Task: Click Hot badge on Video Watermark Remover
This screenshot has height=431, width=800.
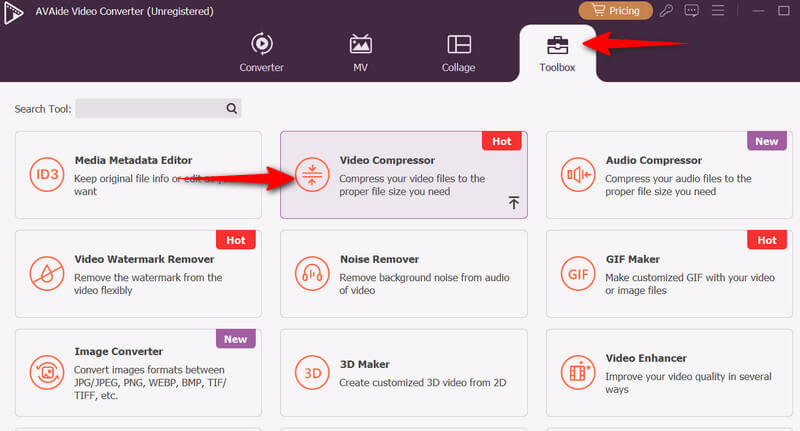Action: click(x=236, y=240)
